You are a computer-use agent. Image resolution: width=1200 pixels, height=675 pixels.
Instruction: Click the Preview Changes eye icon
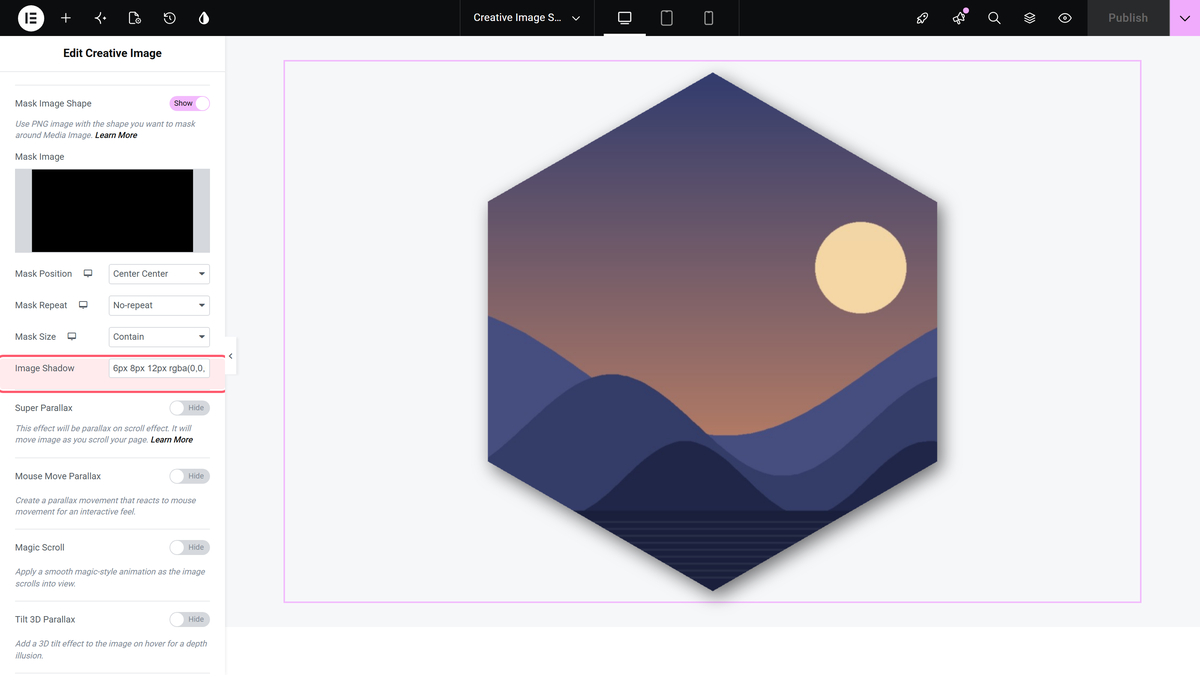point(1065,18)
